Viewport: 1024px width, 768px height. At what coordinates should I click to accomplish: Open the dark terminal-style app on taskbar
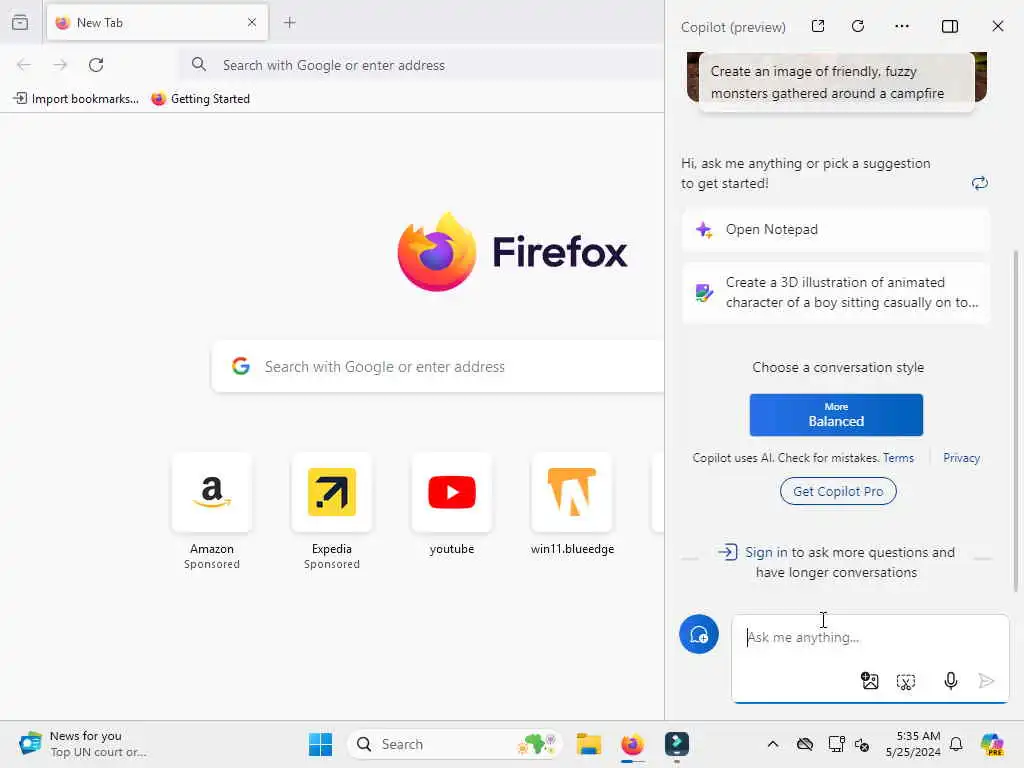click(677, 744)
